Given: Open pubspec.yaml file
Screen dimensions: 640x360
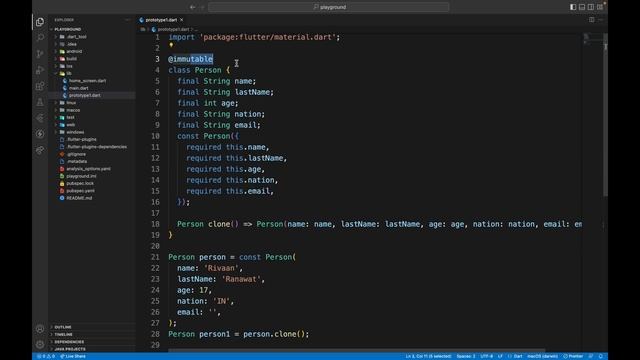Looking at the screenshot, I should pos(80,191).
